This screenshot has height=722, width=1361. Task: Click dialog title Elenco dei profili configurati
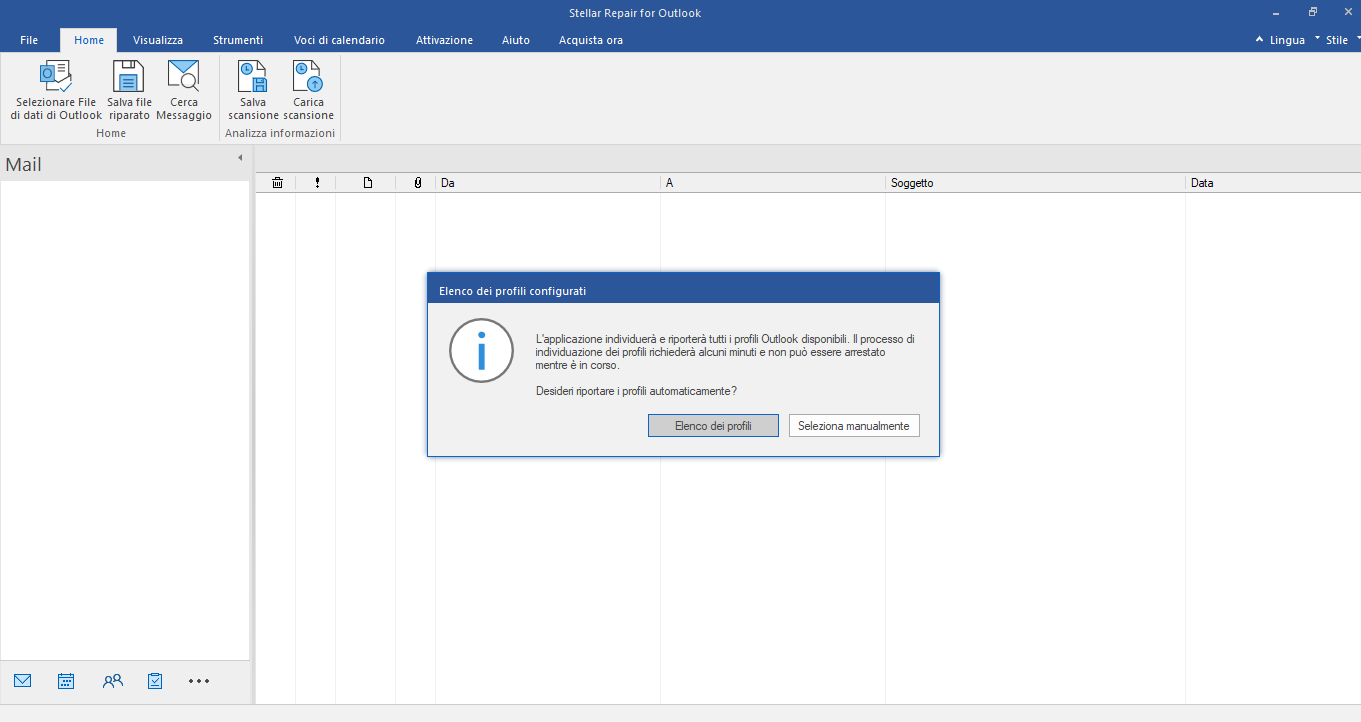(x=513, y=291)
